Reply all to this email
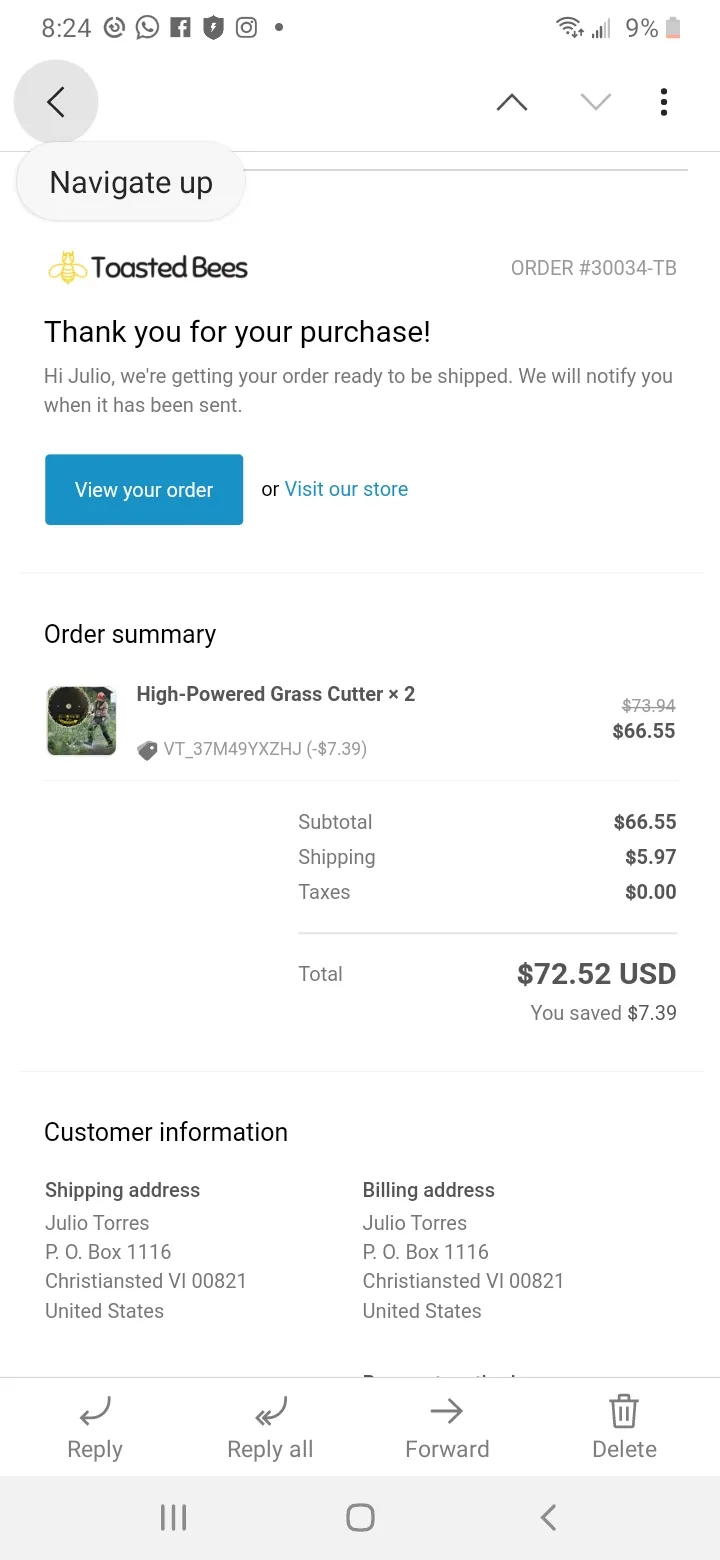720x1560 pixels. (270, 1428)
